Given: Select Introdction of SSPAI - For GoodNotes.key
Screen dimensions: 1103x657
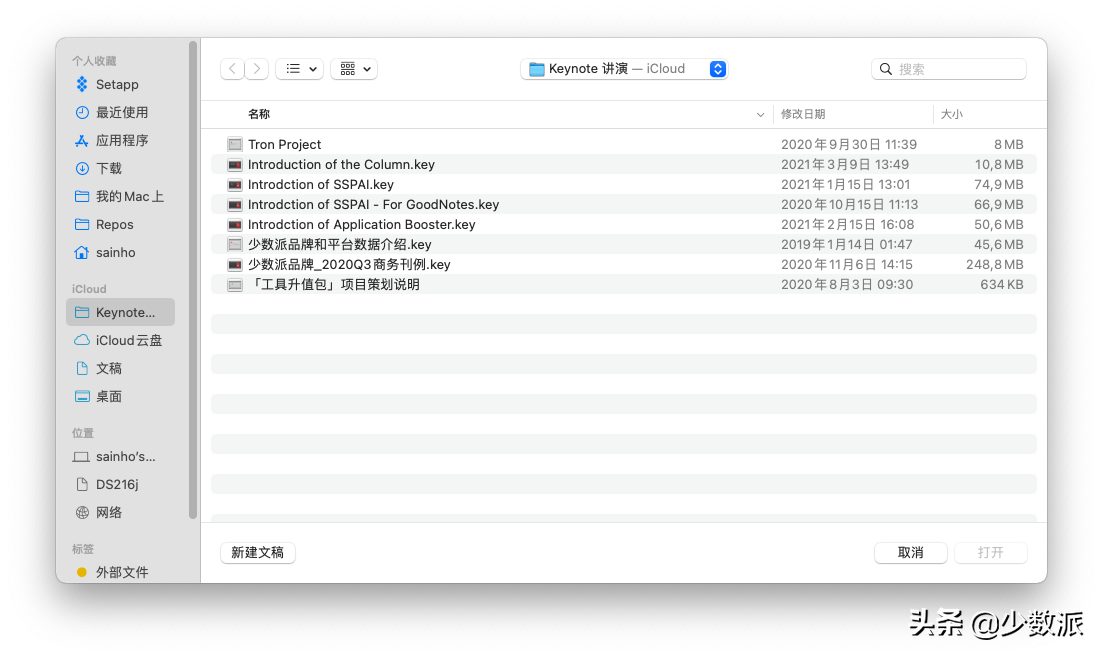Looking at the screenshot, I should 374,205.
